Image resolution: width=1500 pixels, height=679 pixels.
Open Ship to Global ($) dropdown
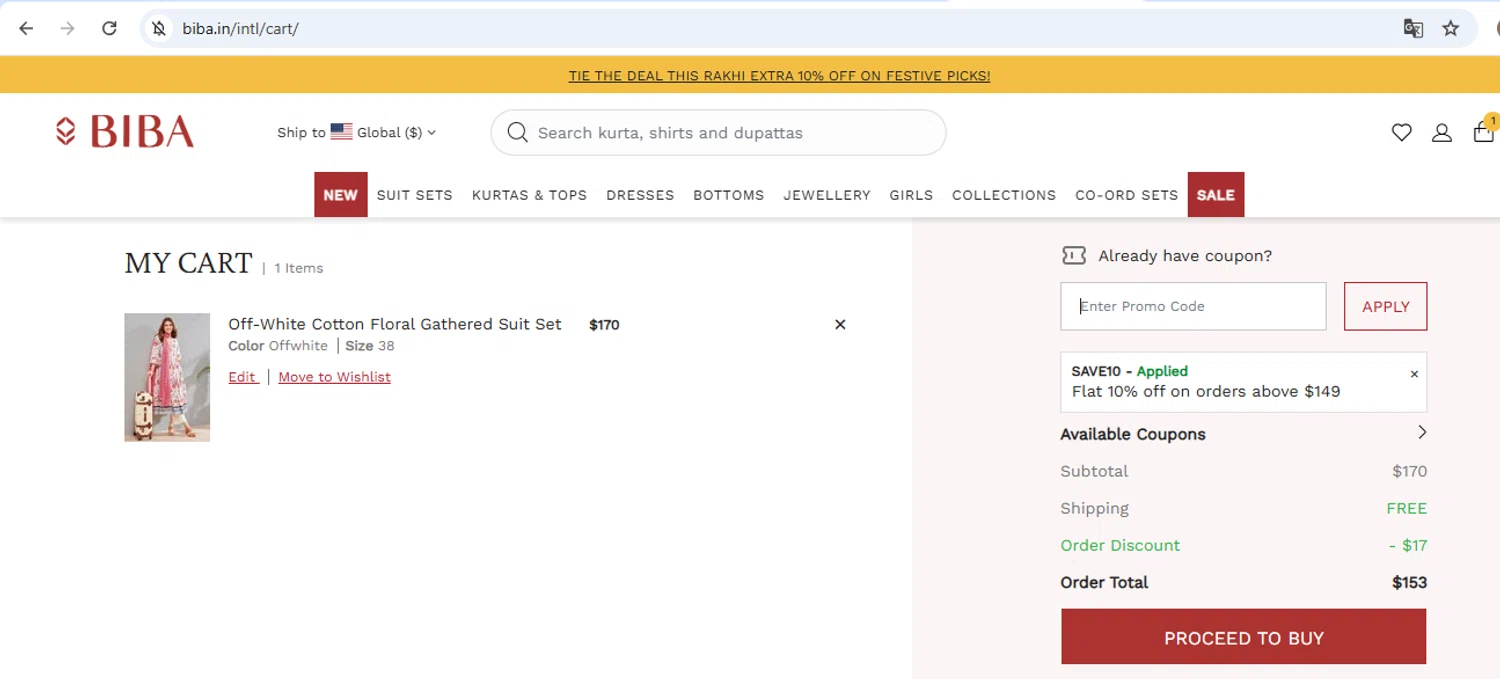click(357, 132)
